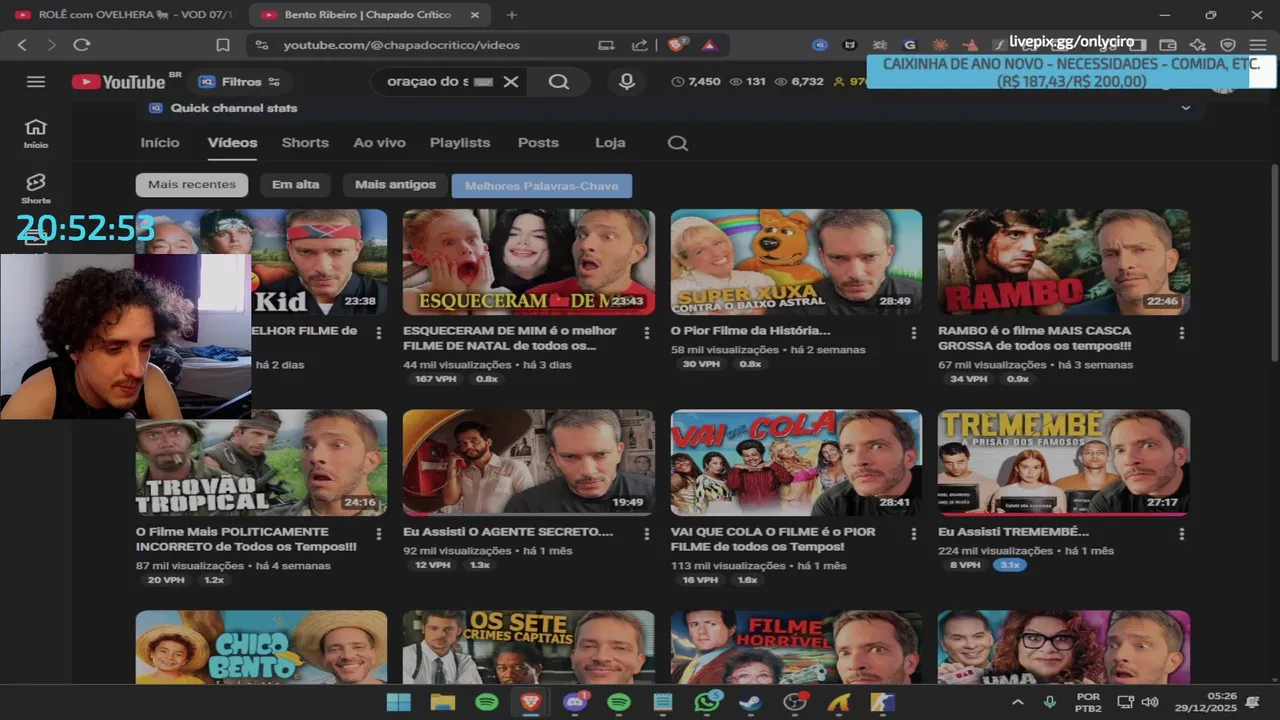Screen dimensions: 1280x720
Task: Open the Filtros extension button
Action: [x=239, y=82]
